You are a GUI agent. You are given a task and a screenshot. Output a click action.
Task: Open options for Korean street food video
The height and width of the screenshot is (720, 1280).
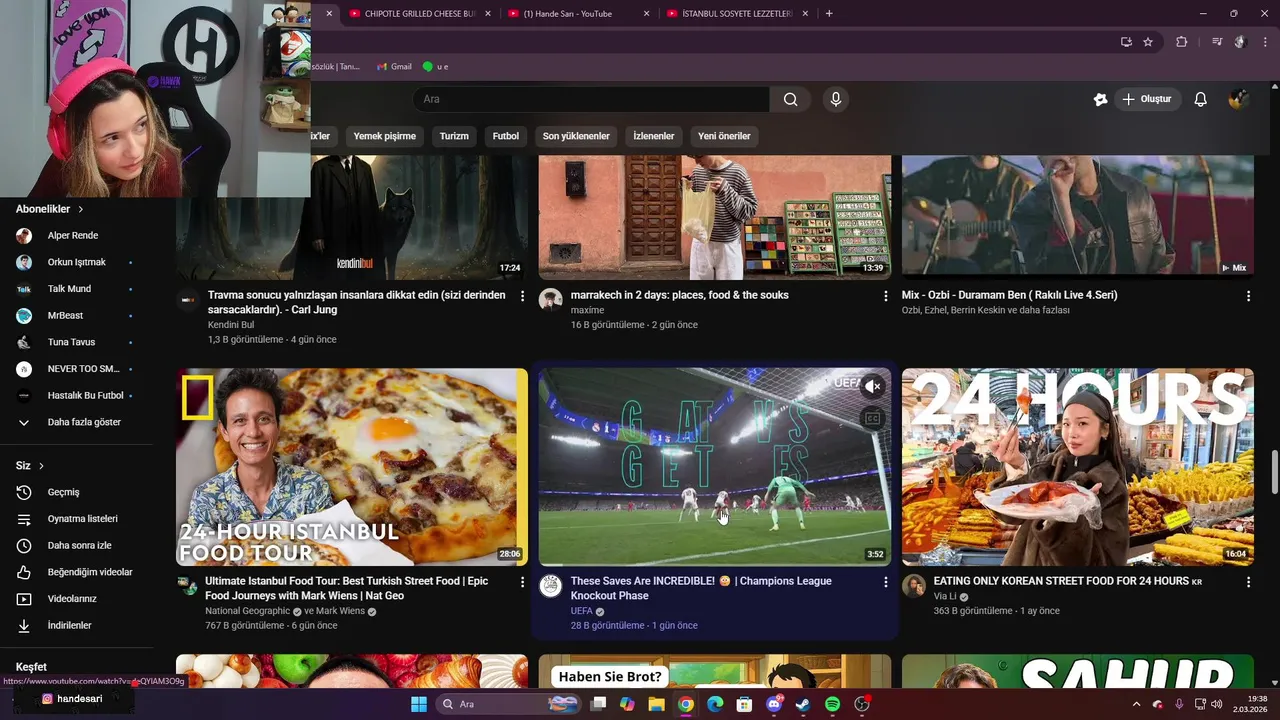[1248, 582]
